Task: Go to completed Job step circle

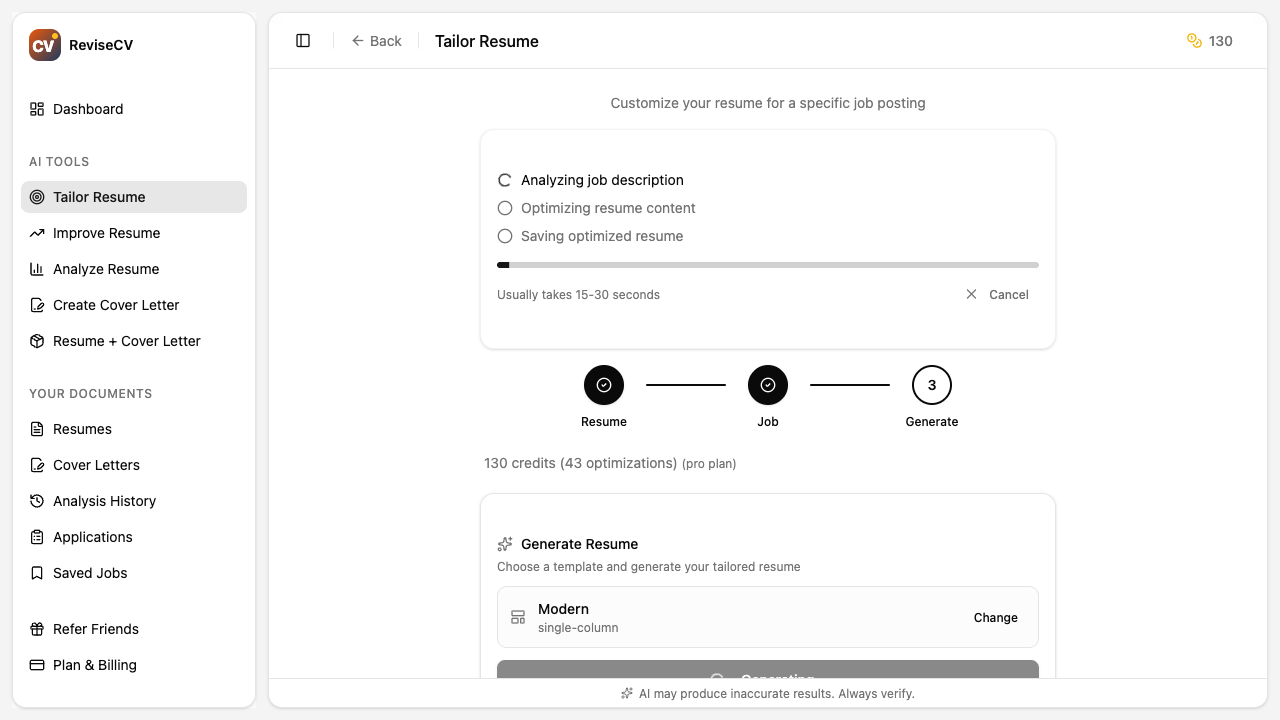Action: point(768,385)
